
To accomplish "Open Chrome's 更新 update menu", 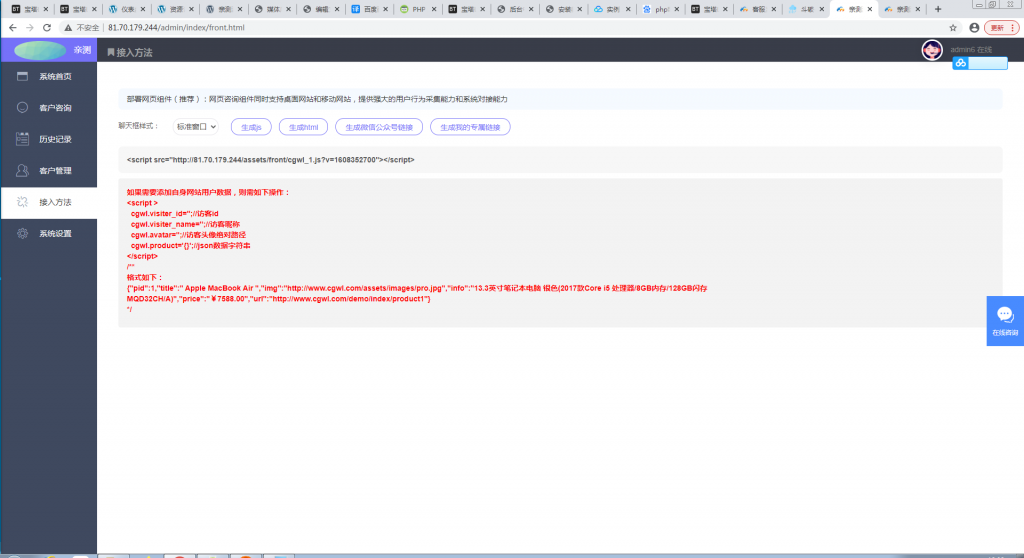I will (1000, 28).
